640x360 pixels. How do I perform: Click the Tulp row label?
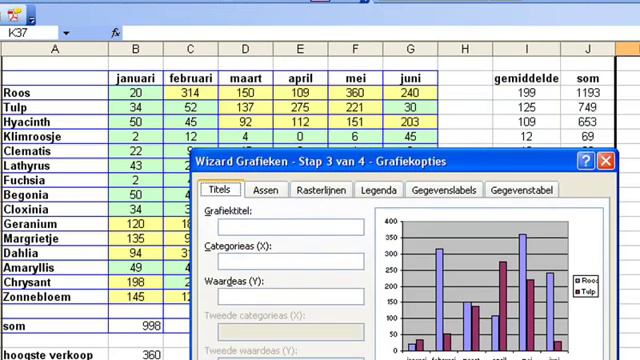pos(55,108)
